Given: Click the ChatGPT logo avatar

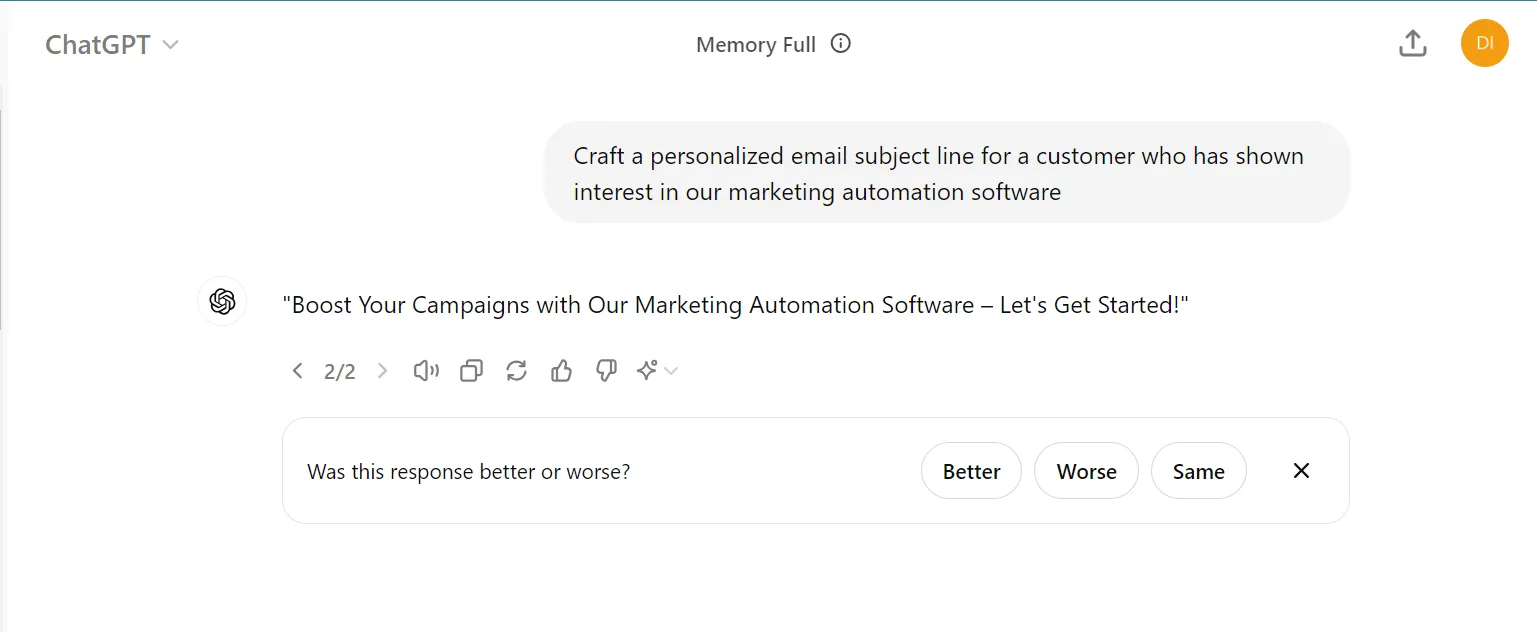Looking at the screenshot, I should tap(222, 301).
